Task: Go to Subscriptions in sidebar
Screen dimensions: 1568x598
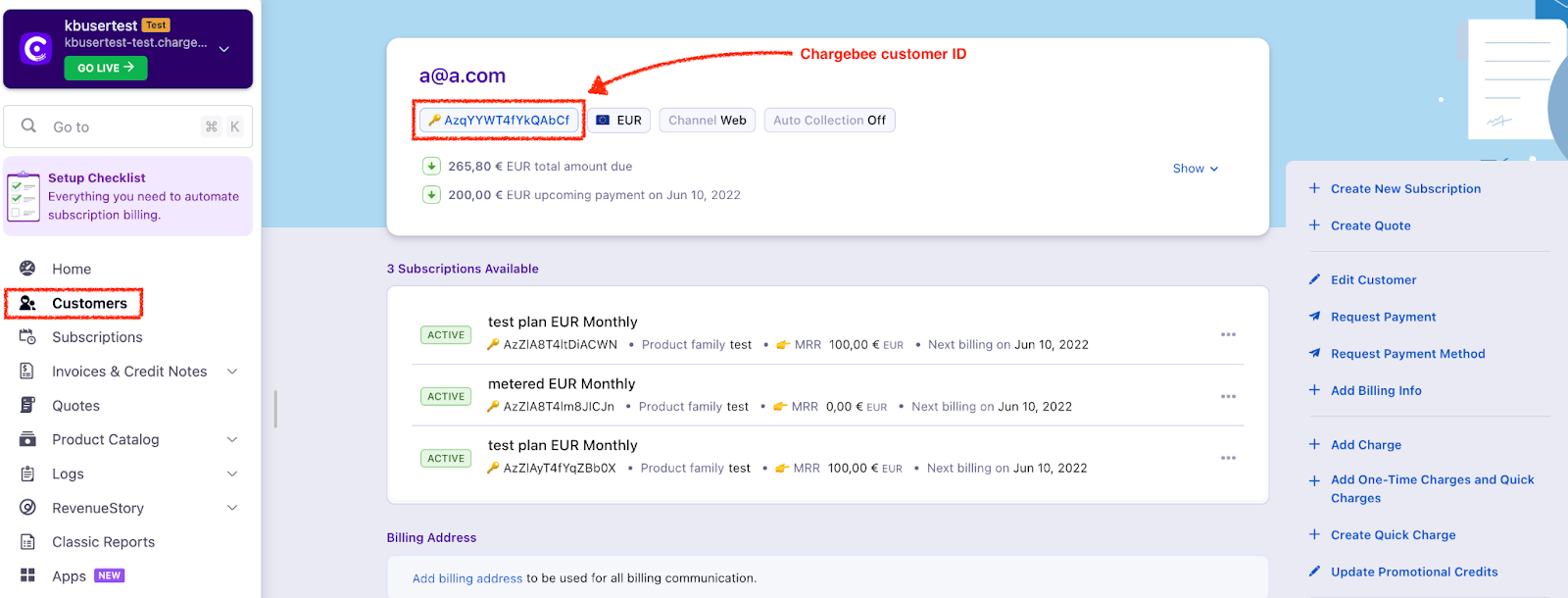Action: 97,337
